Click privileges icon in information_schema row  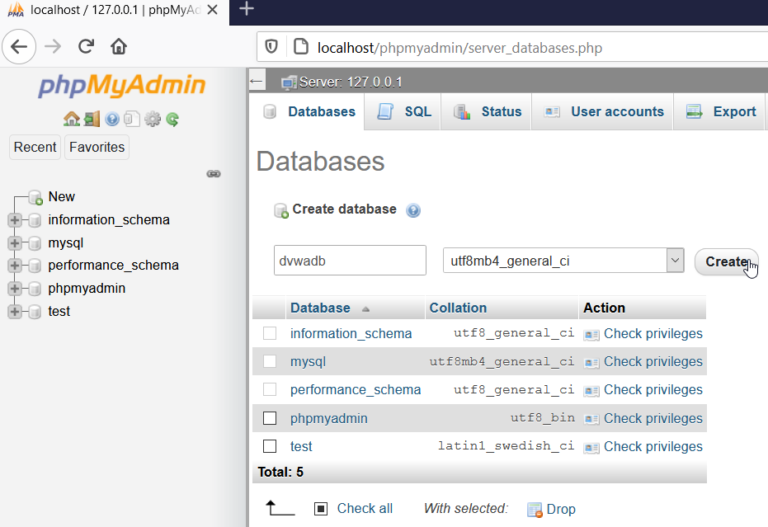(591, 335)
